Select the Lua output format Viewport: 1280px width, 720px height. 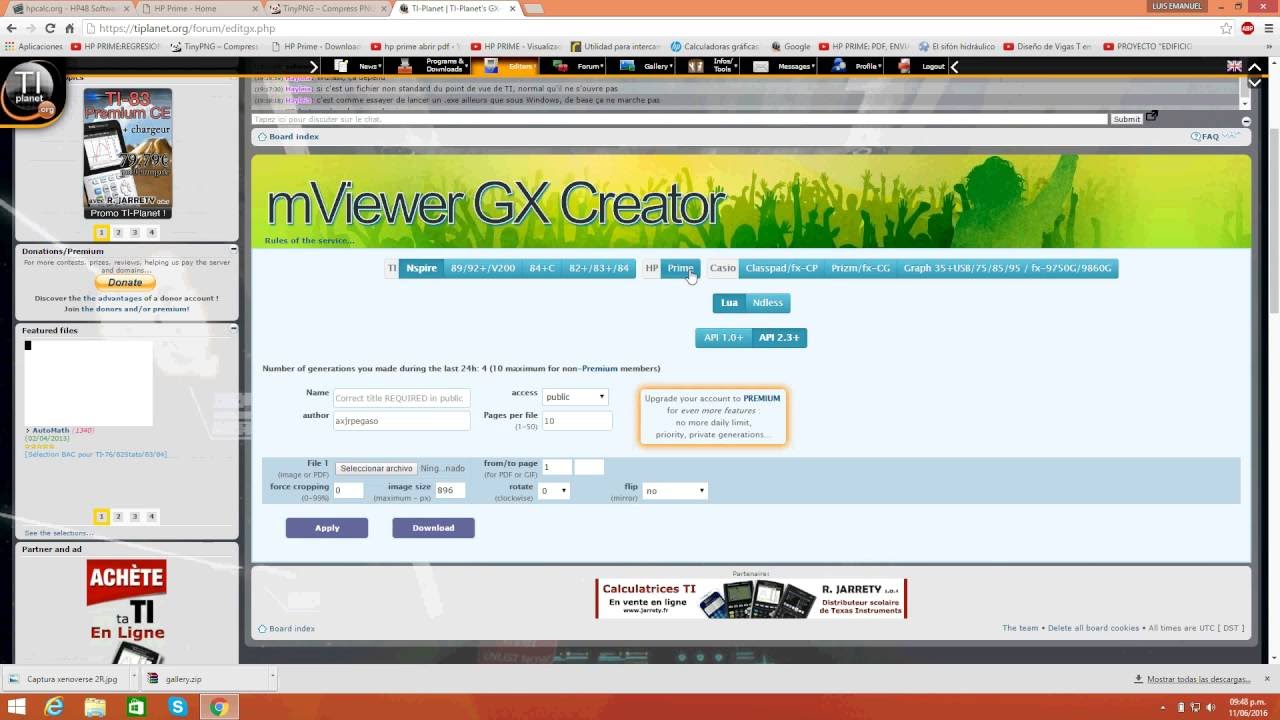point(729,302)
